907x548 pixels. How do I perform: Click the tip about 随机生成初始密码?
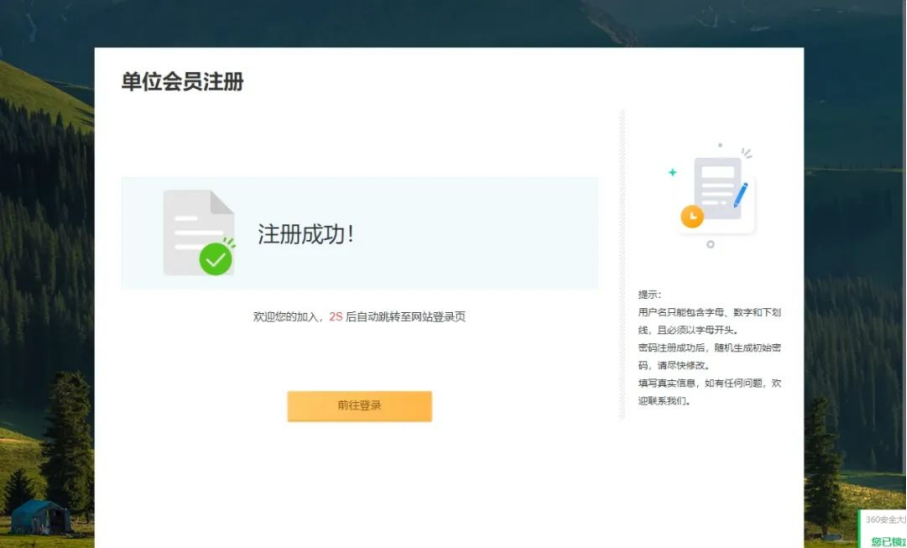pyautogui.click(x=709, y=356)
